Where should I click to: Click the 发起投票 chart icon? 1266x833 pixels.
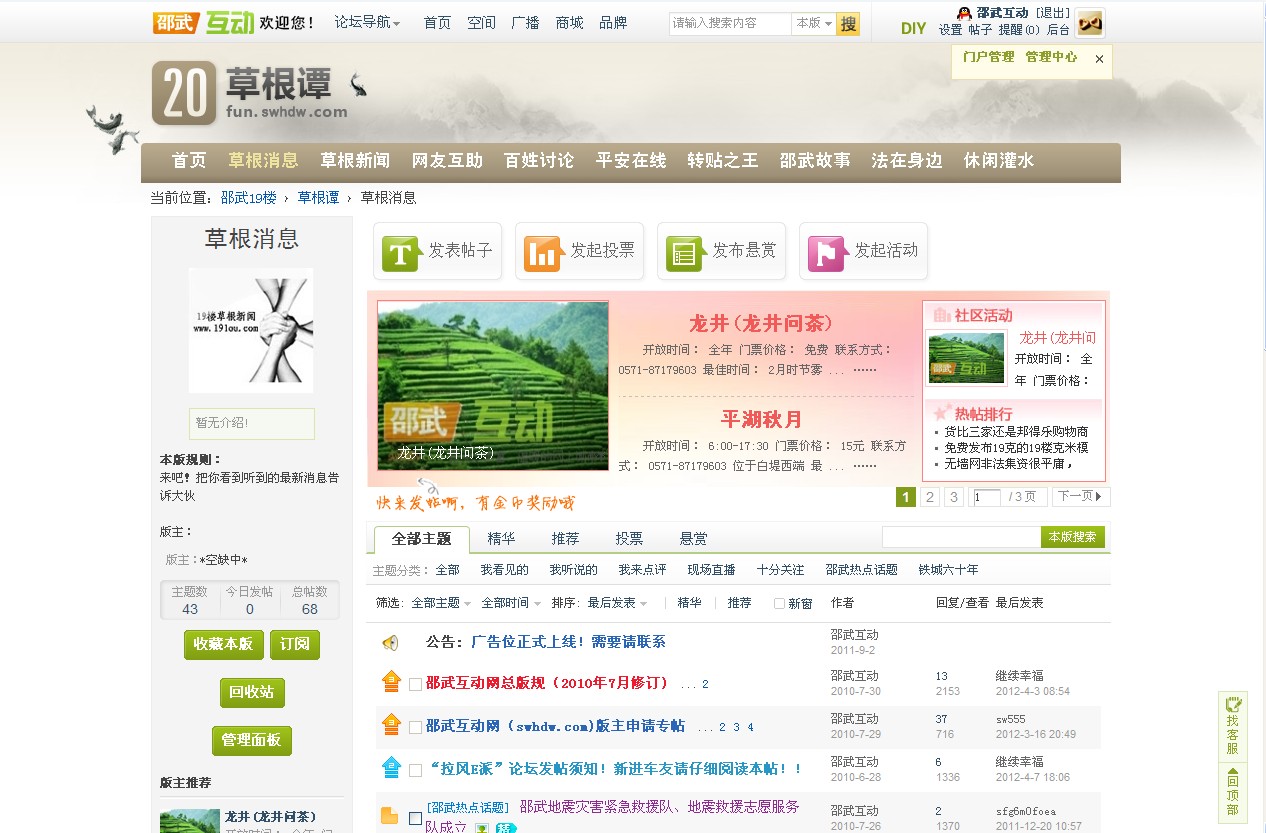pyautogui.click(x=542, y=252)
